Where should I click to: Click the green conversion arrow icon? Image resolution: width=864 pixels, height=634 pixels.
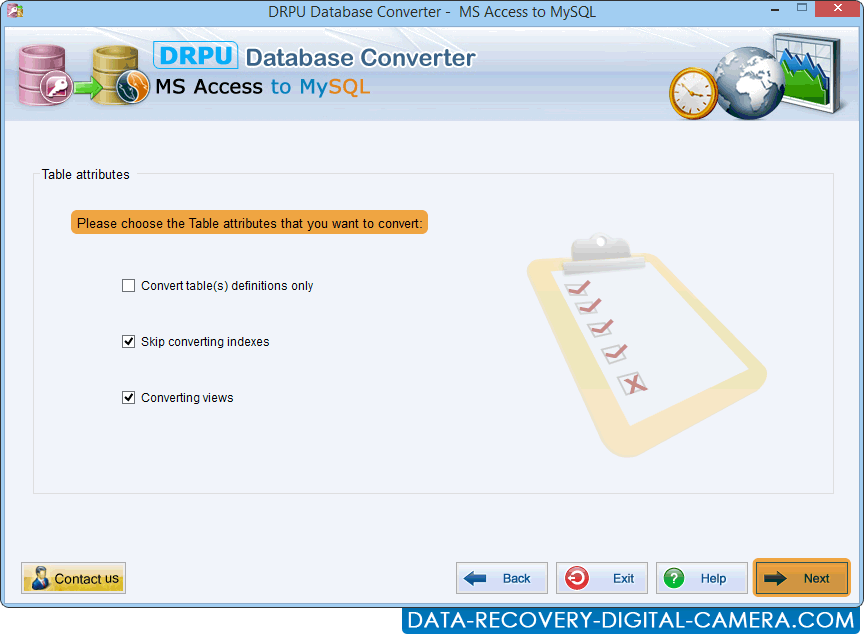[x=88, y=87]
